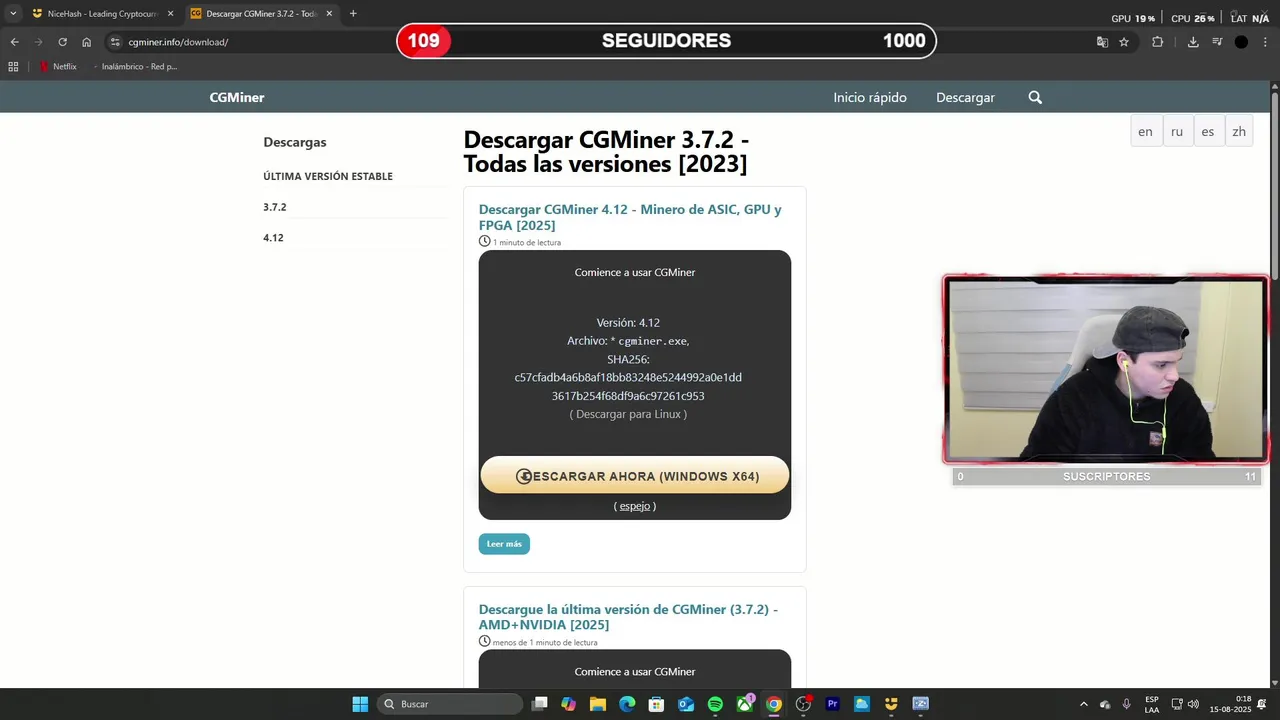Click the browser back arrow
Image resolution: width=1280 pixels, height=720 pixels.
point(14,42)
